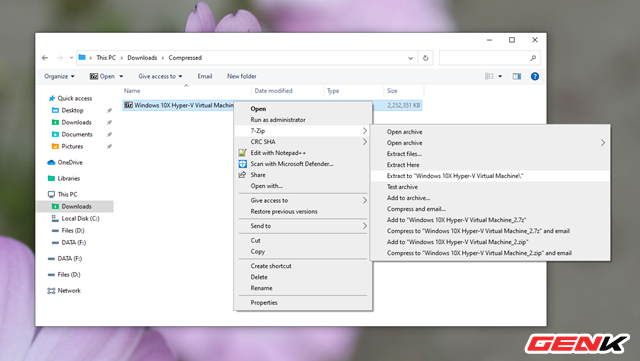Image resolution: width=640 pixels, height=361 pixels.
Task: Choose 'Add to archive...' in 7-Zip submenu
Action: tap(490, 198)
